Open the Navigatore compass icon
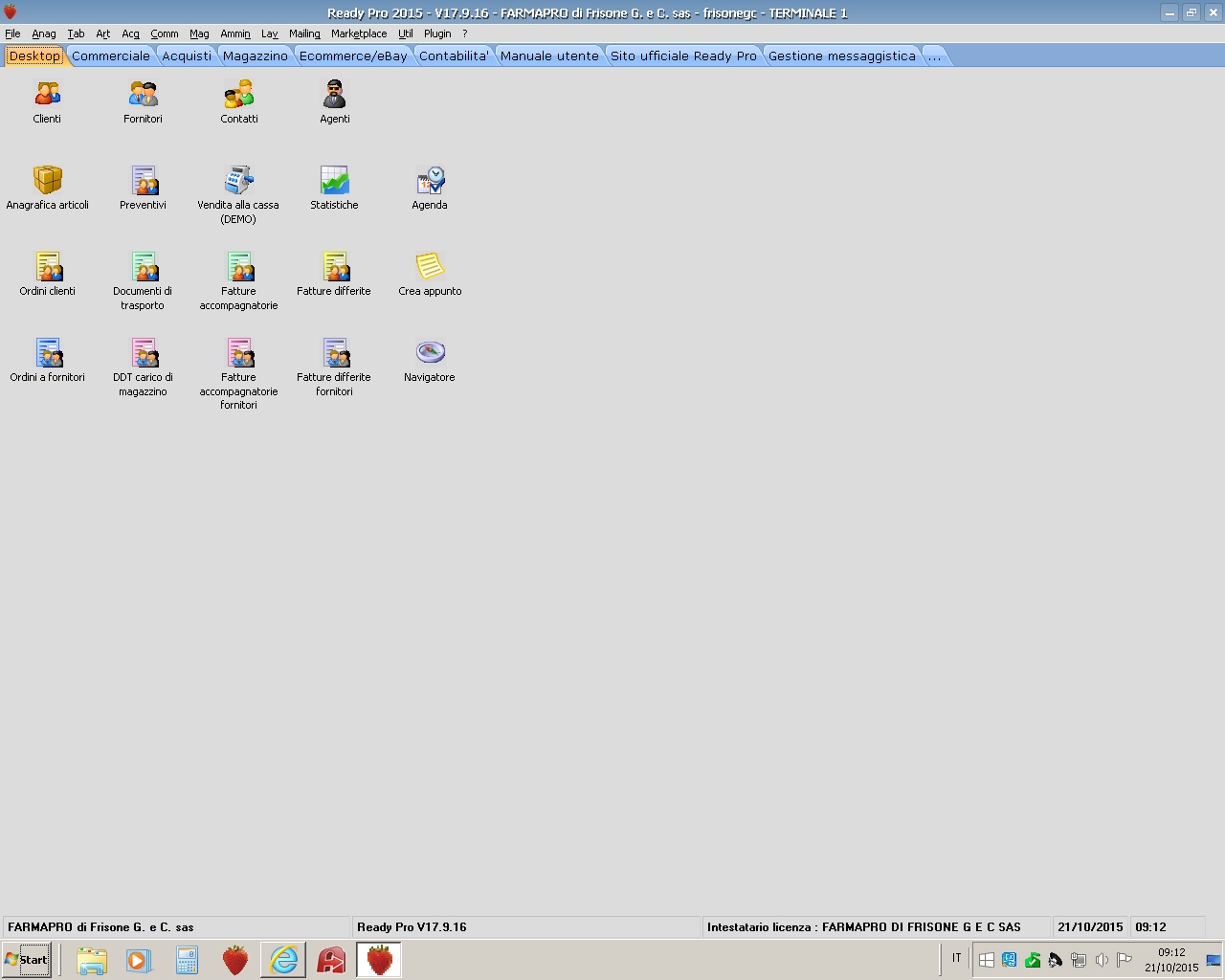Screen dimensions: 1225x980 tap(430, 352)
